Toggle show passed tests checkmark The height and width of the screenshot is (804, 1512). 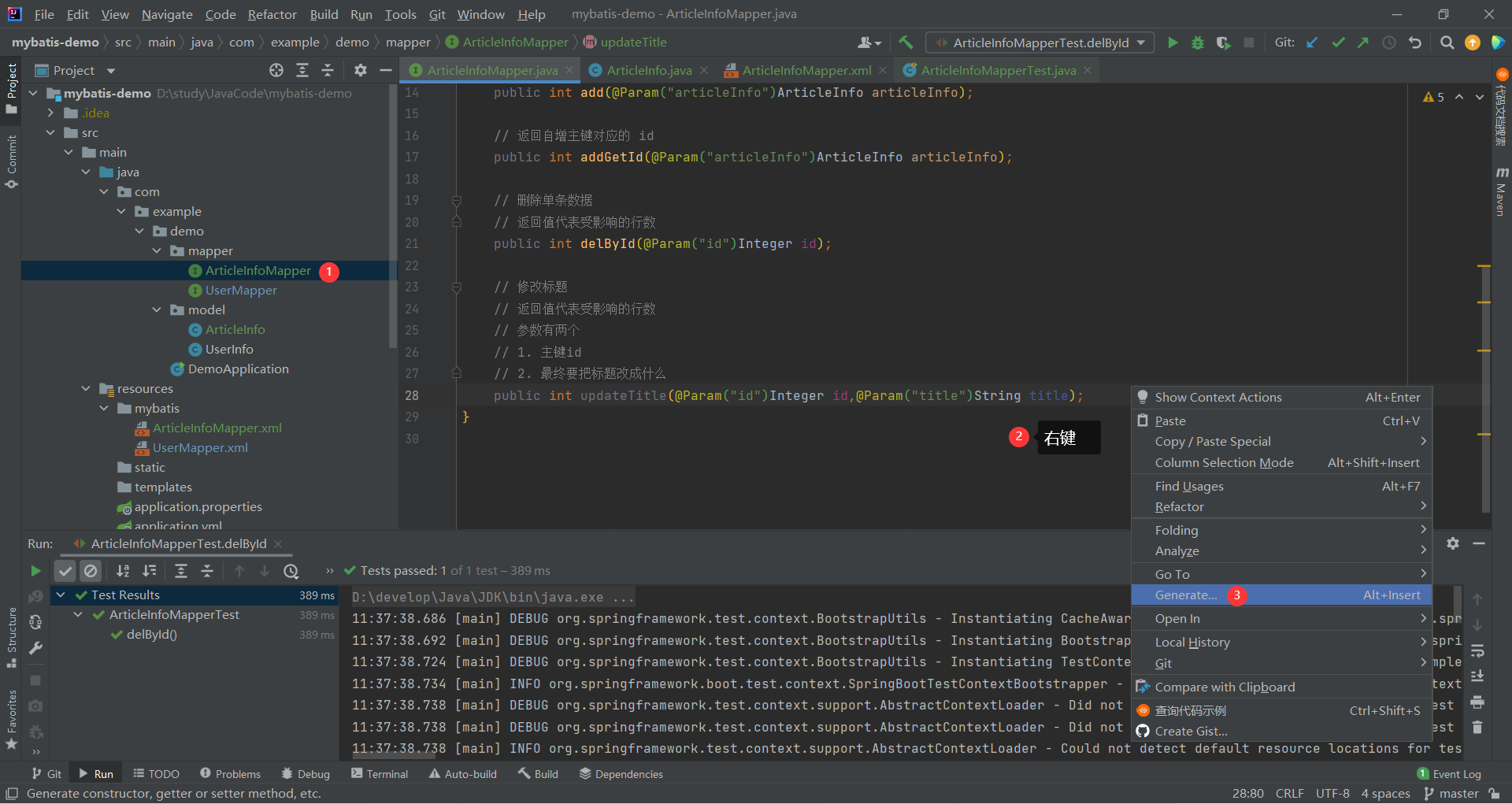coord(65,571)
